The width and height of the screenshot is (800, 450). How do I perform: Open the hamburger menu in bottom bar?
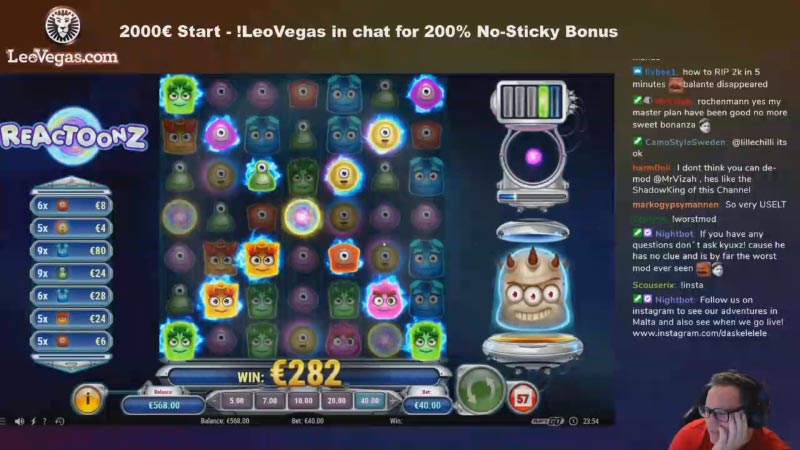[3, 421]
